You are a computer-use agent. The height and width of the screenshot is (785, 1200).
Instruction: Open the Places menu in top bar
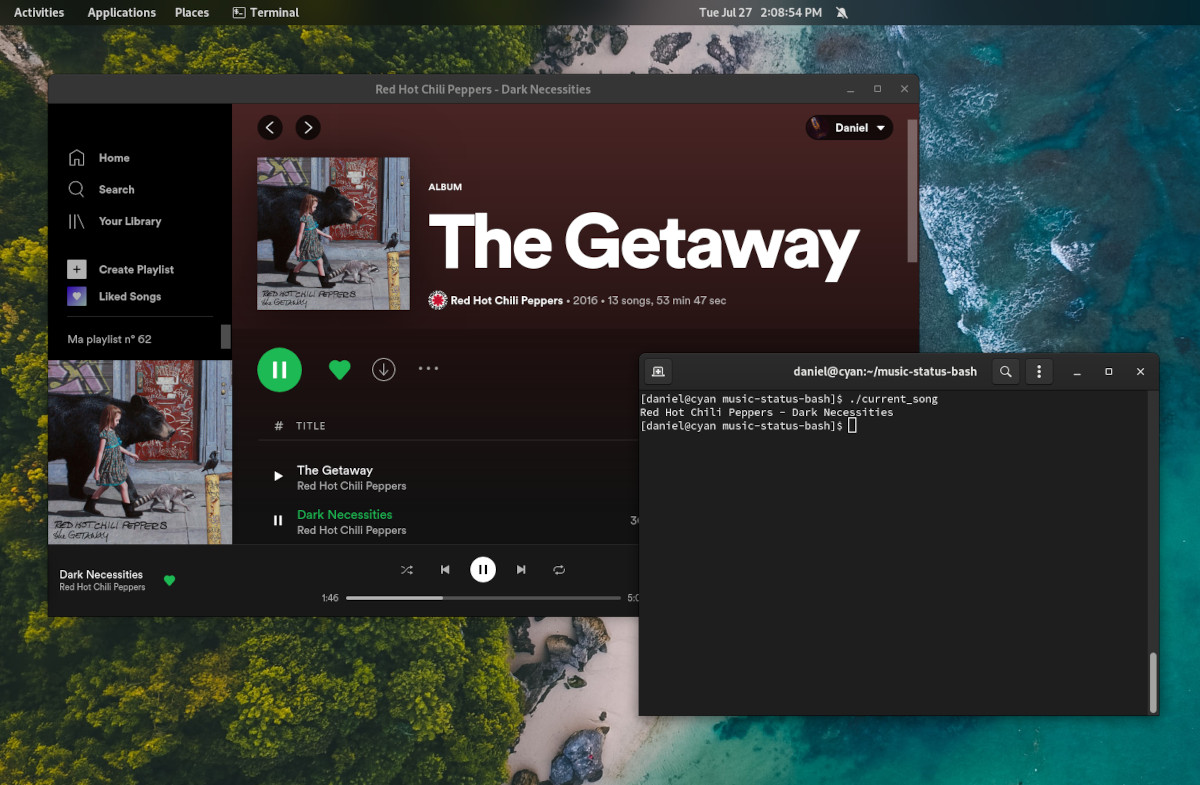pyautogui.click(x=191, y=12)
